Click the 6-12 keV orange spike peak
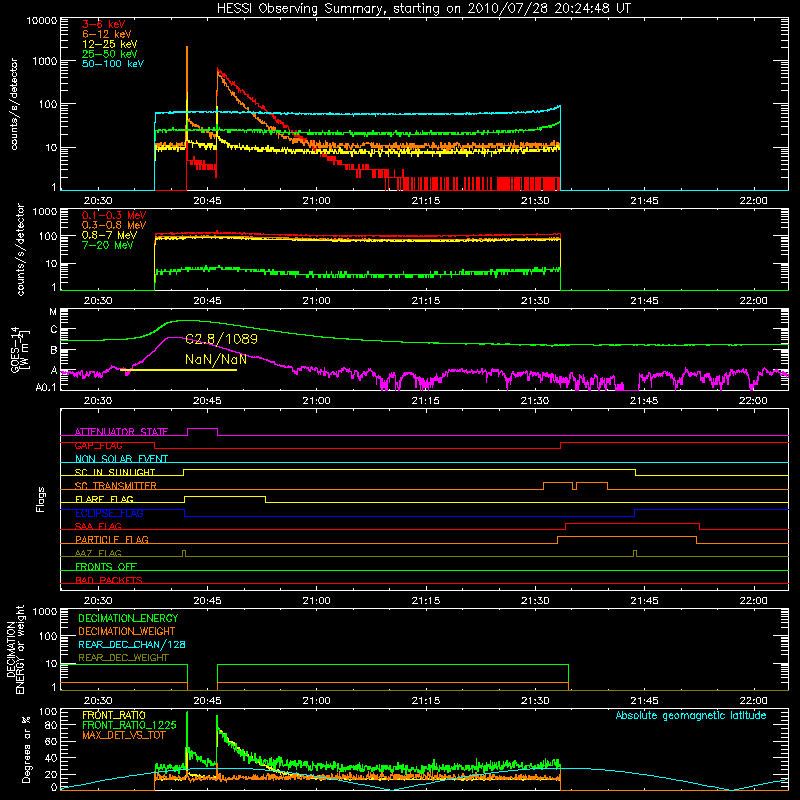The height and width of the screenshot is (800, 800). [x=187, y=48]
